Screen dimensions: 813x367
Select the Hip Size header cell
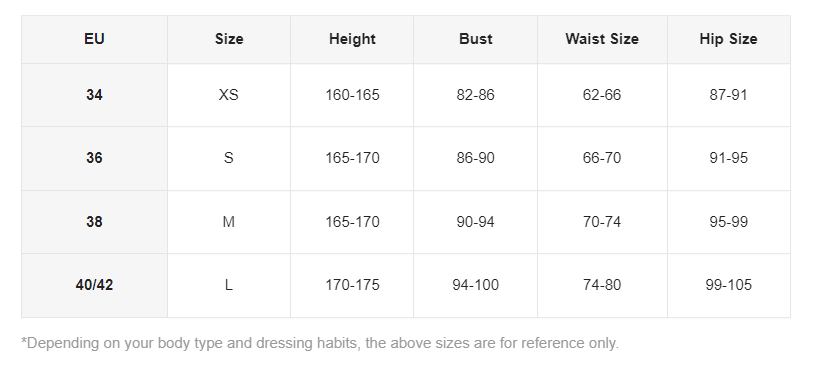click(x=728, y=39)
